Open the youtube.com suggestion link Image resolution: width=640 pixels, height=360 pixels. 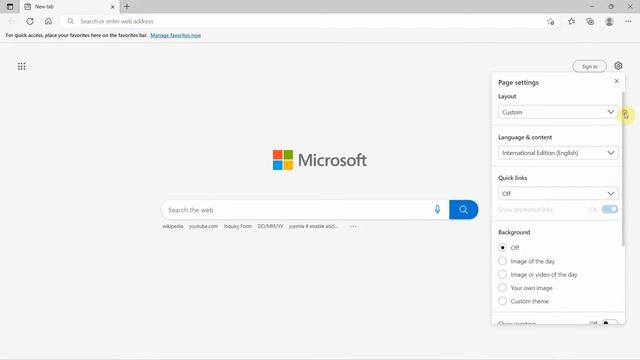[203, 226]
